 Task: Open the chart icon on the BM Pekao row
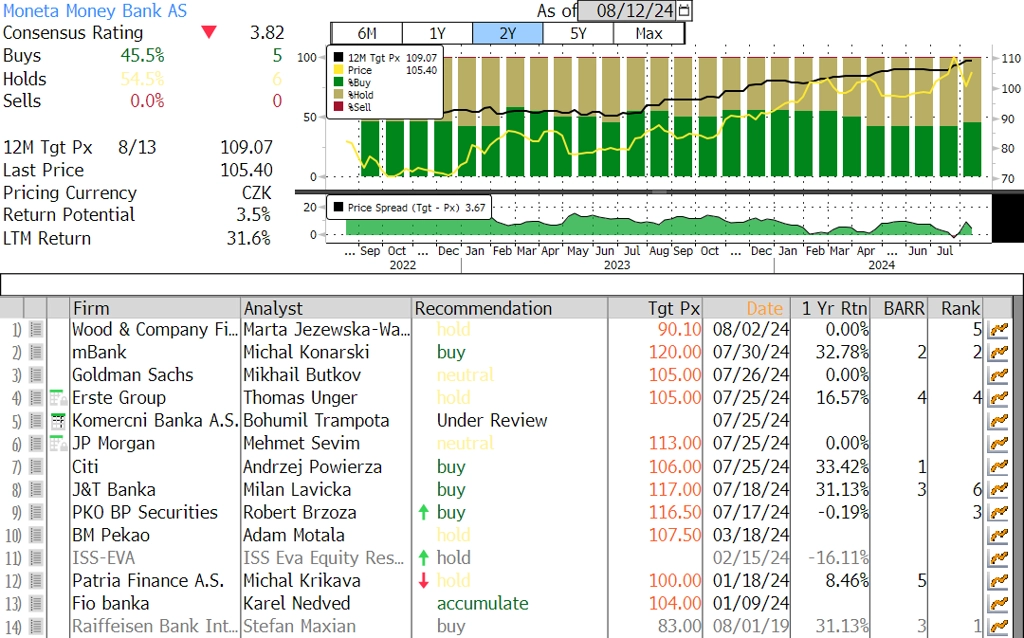pyautogui.click(x=998, y=535)
